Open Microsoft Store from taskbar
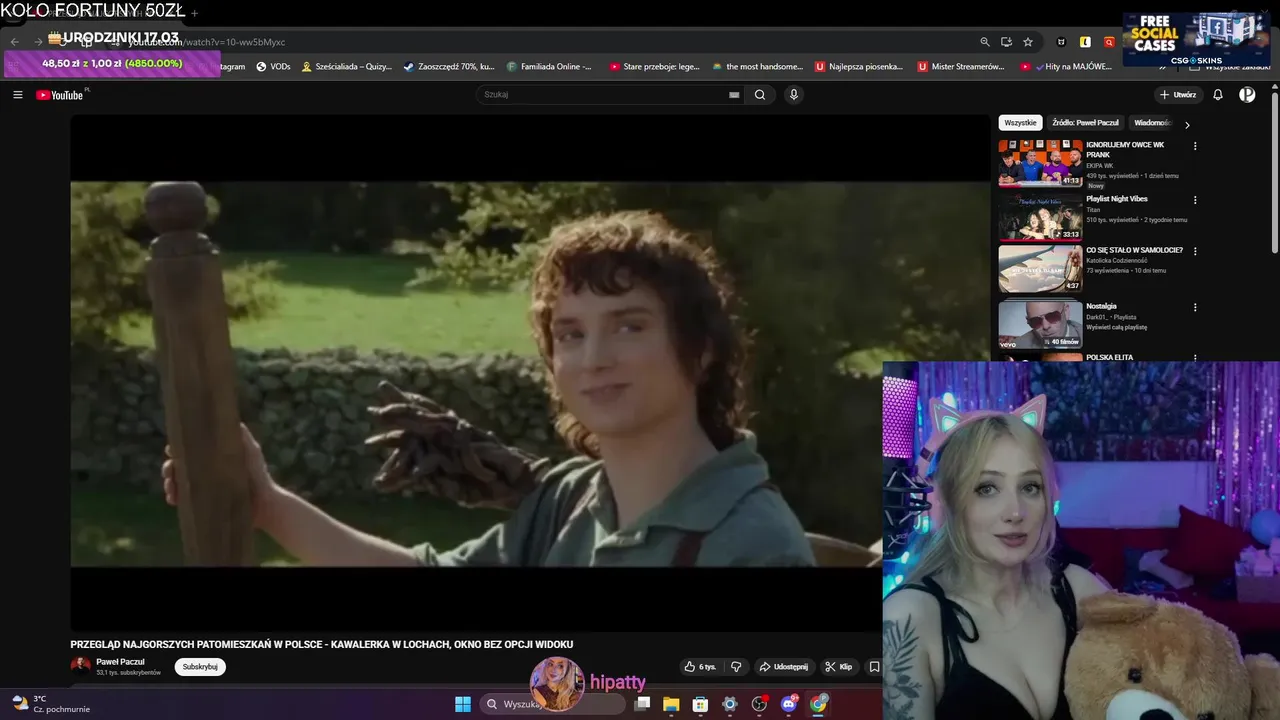 point(700,704)
